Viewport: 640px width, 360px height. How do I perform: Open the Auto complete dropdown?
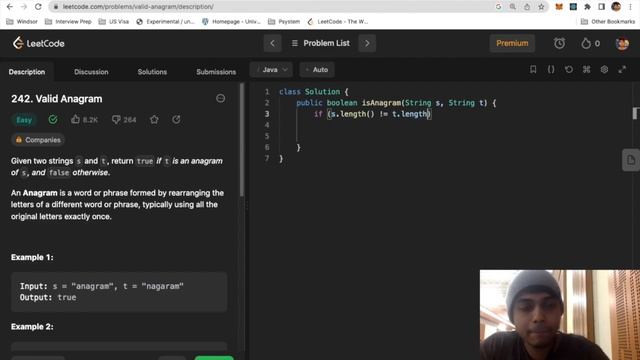317,70
